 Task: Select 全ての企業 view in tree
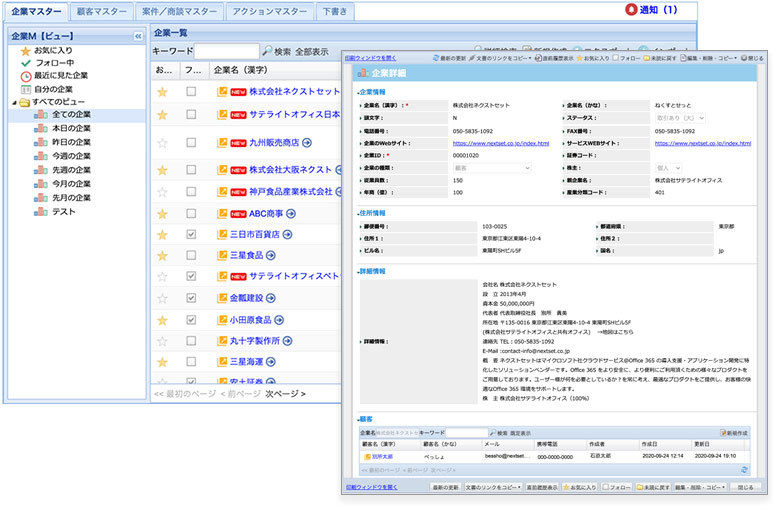pos(71,115)
